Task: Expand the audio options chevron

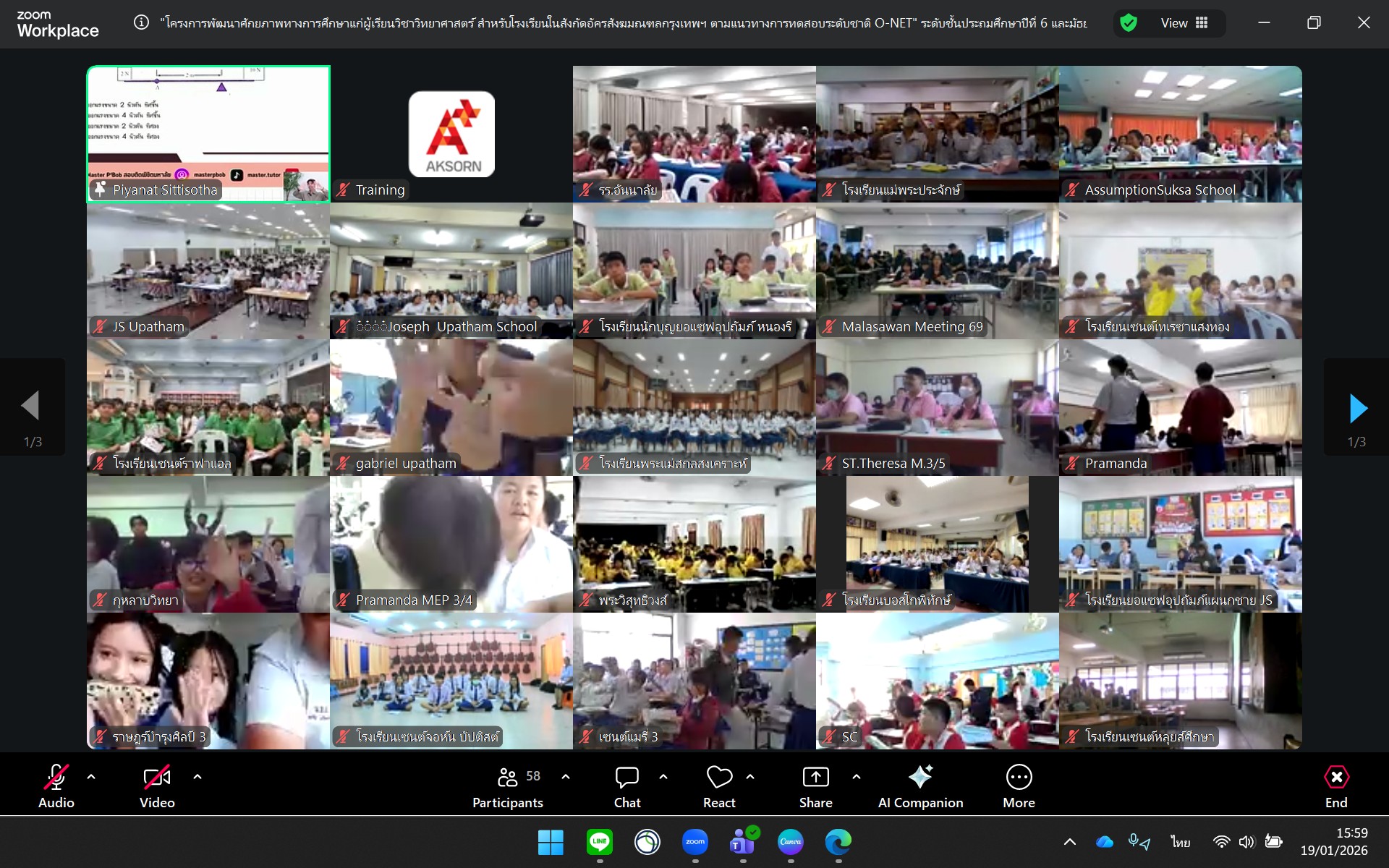Action: [x=91, y=777]
